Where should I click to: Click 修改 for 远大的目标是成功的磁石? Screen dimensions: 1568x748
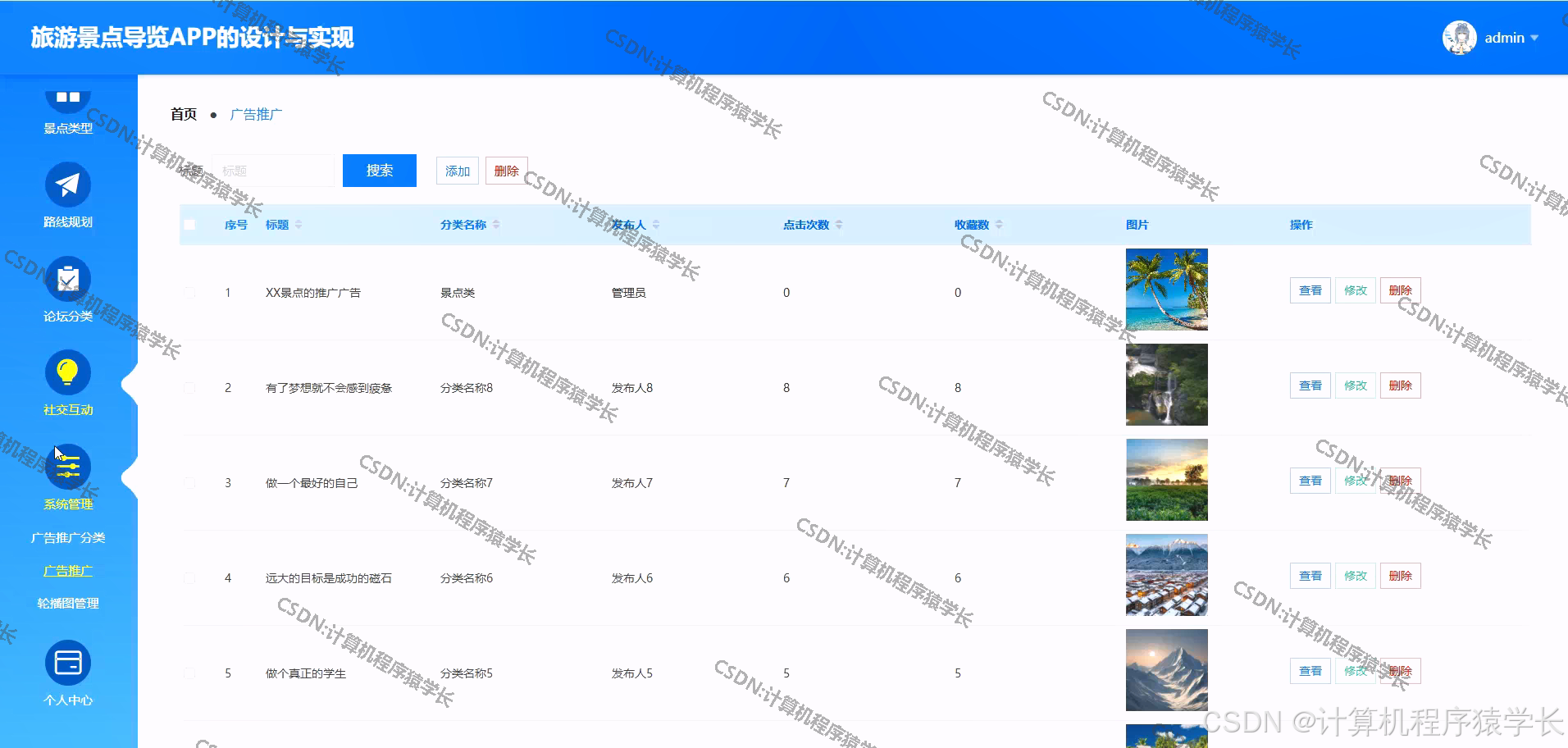click(x=1356, y=576)
